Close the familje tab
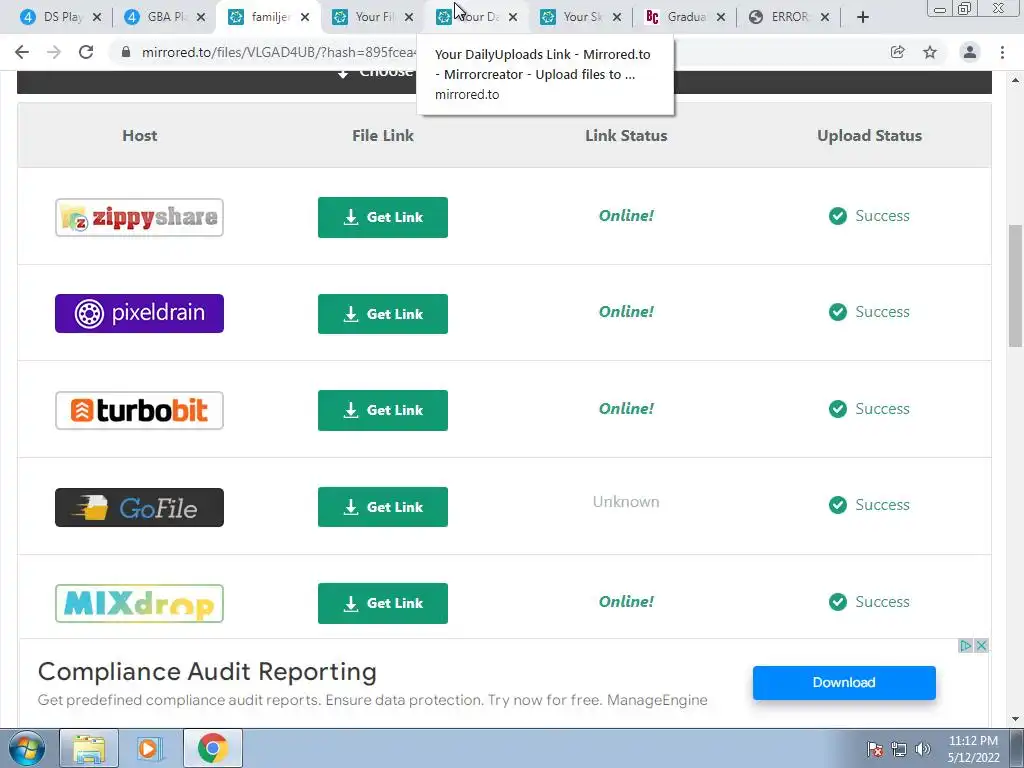1024x768 pixels. click(x=305, y=18)
